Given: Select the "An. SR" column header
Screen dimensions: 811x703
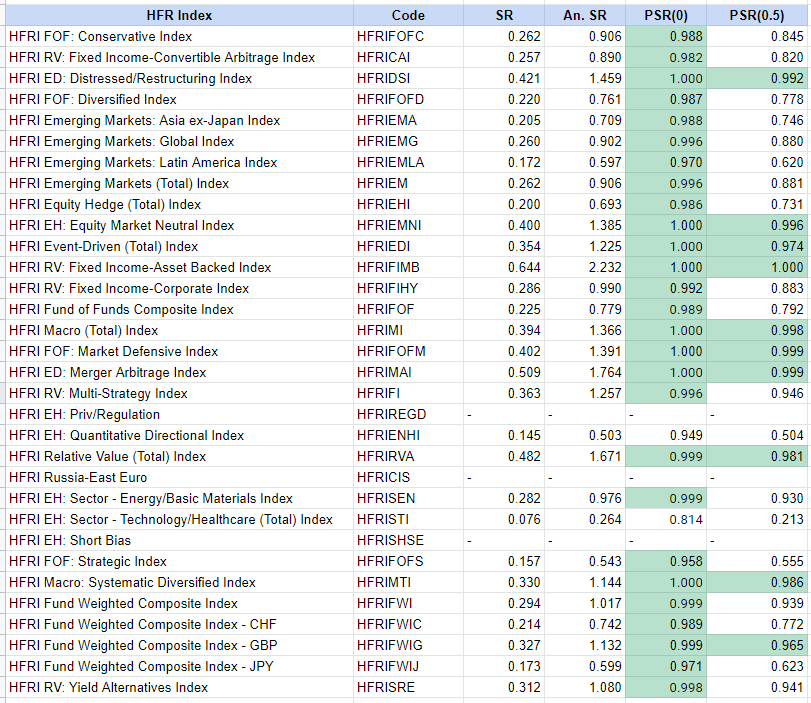Looking at the screenshot, I should 584,16.
